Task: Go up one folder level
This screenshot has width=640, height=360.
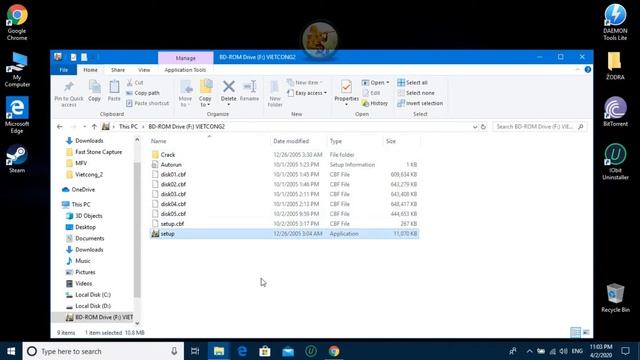Action: [94, 127]
